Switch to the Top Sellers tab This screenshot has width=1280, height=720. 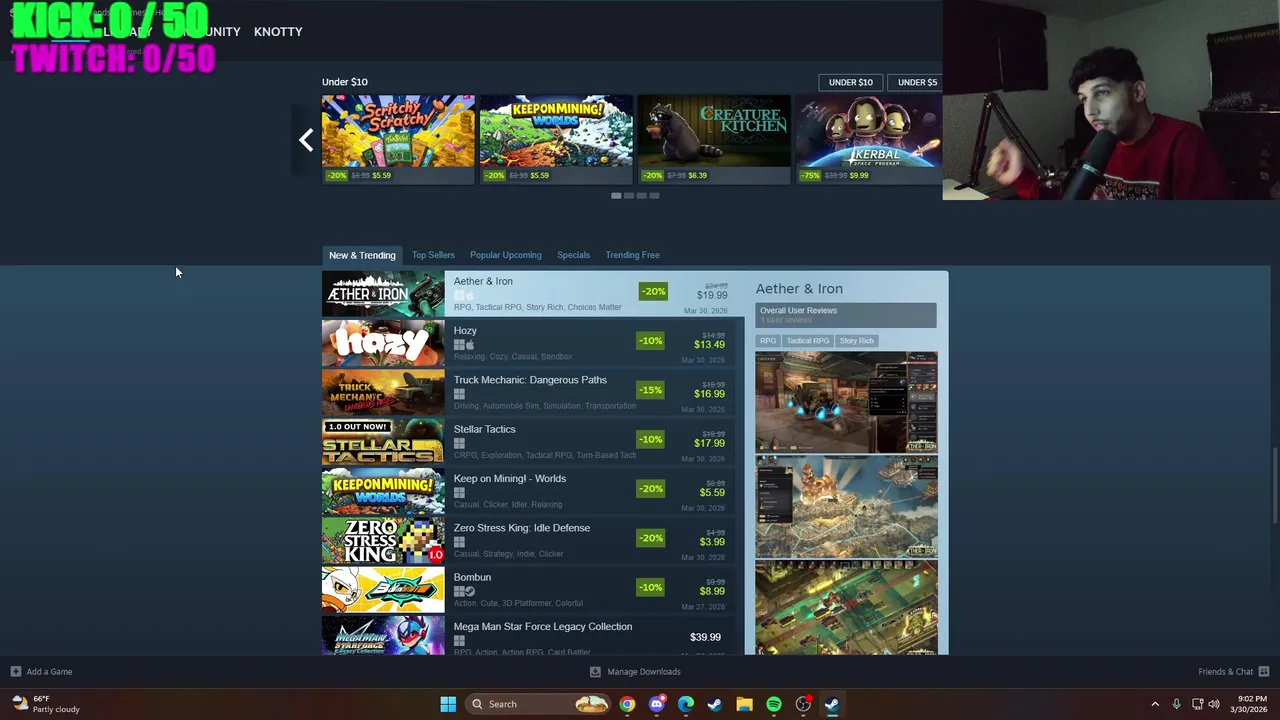pyautogui.click(x=433, y=255)
